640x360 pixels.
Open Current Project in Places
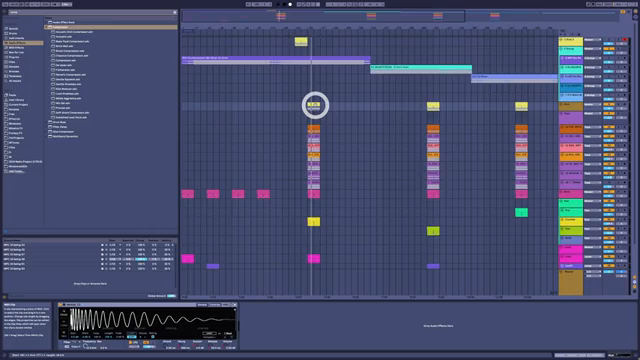click(x=18, y=104)
